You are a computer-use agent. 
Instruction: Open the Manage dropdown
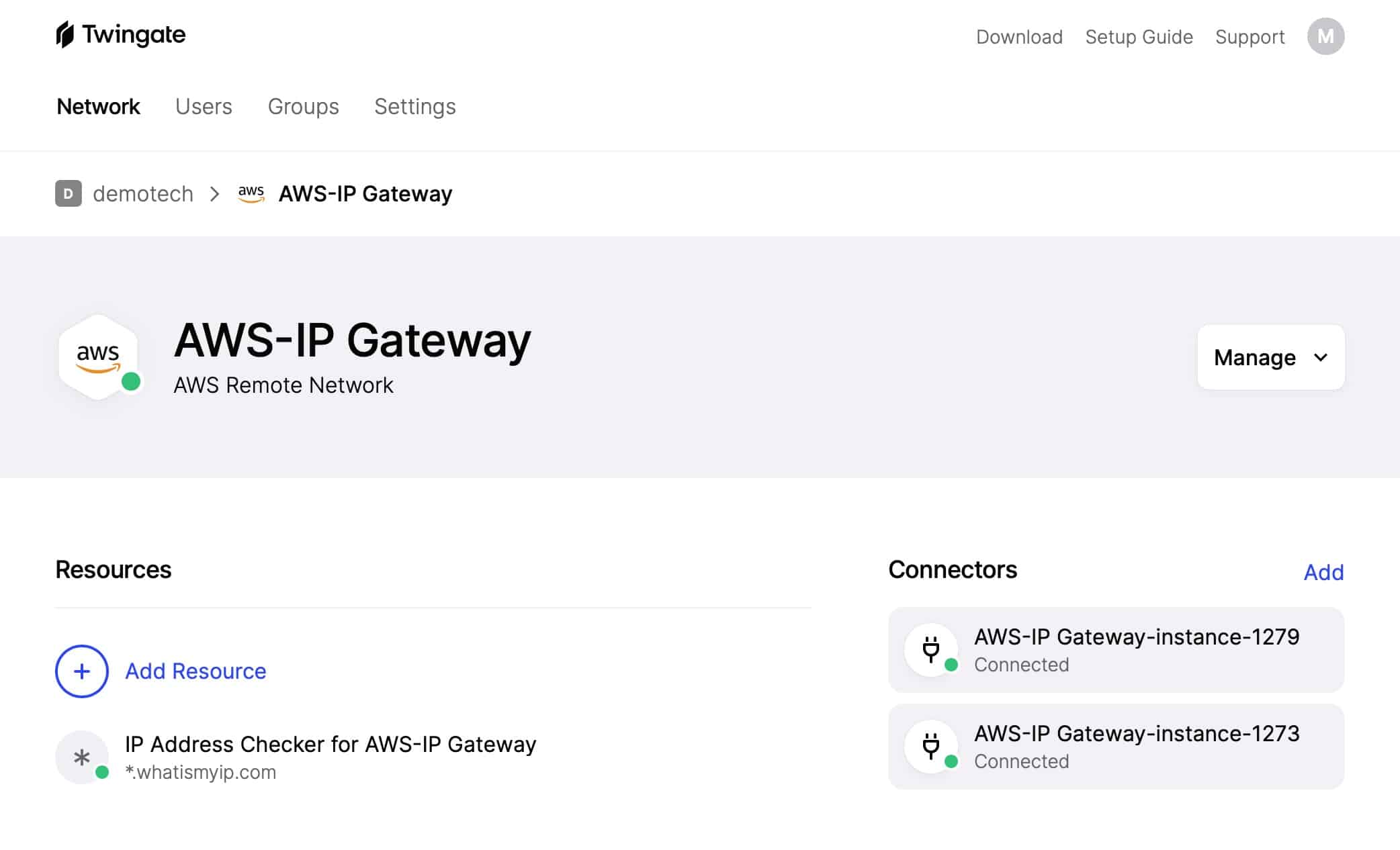click(x=1271, y=357)
